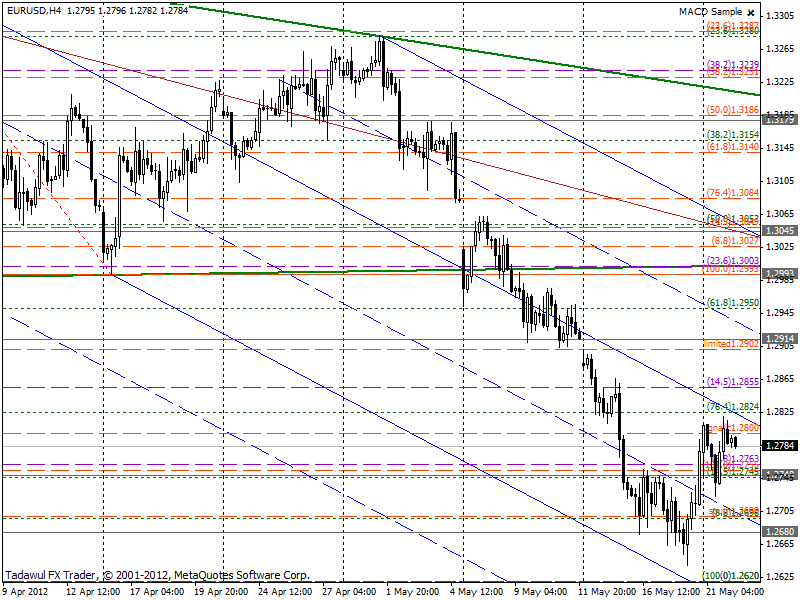This screenshot has height=600, width=800.
Task: Select the Fibonacci label (8.8)1.3027
Action: [736, 240]
